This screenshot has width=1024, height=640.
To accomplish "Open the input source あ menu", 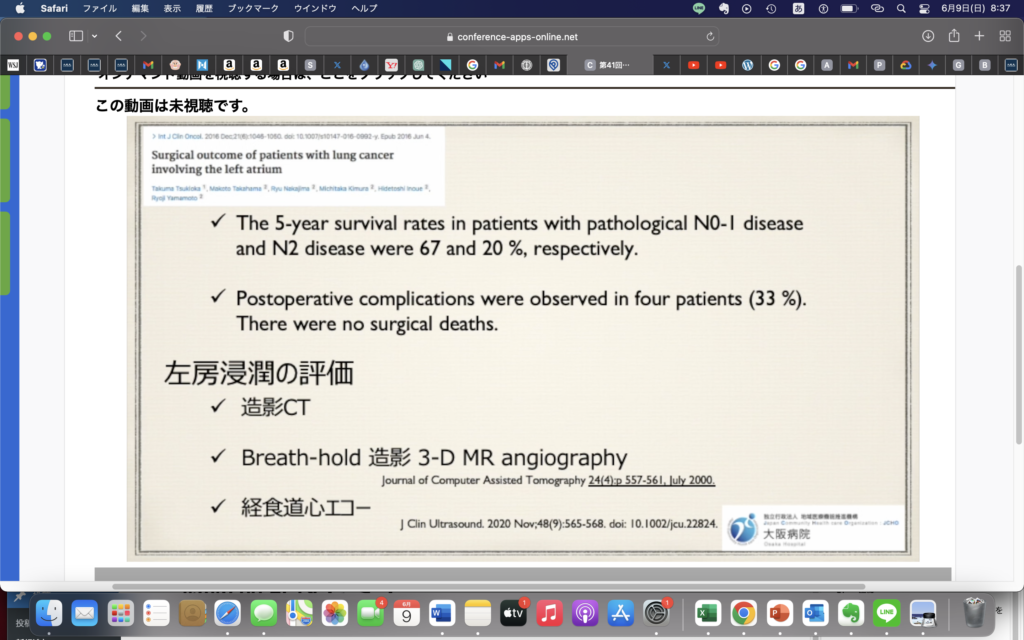I will [x=797, y=8].
